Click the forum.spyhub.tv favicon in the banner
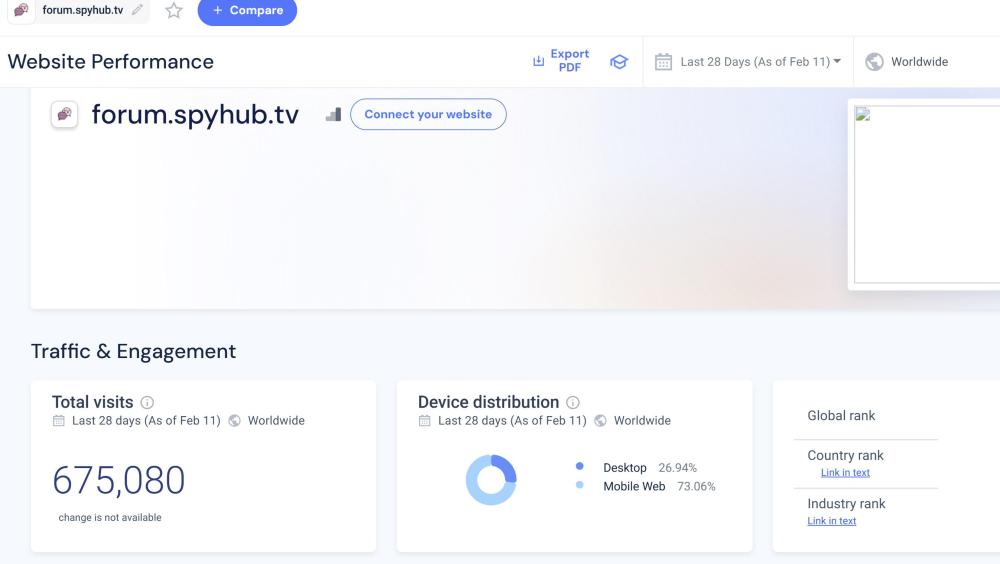Image resolution: width=1000 pixels, height=564 pixels. [x=65, y=115]
